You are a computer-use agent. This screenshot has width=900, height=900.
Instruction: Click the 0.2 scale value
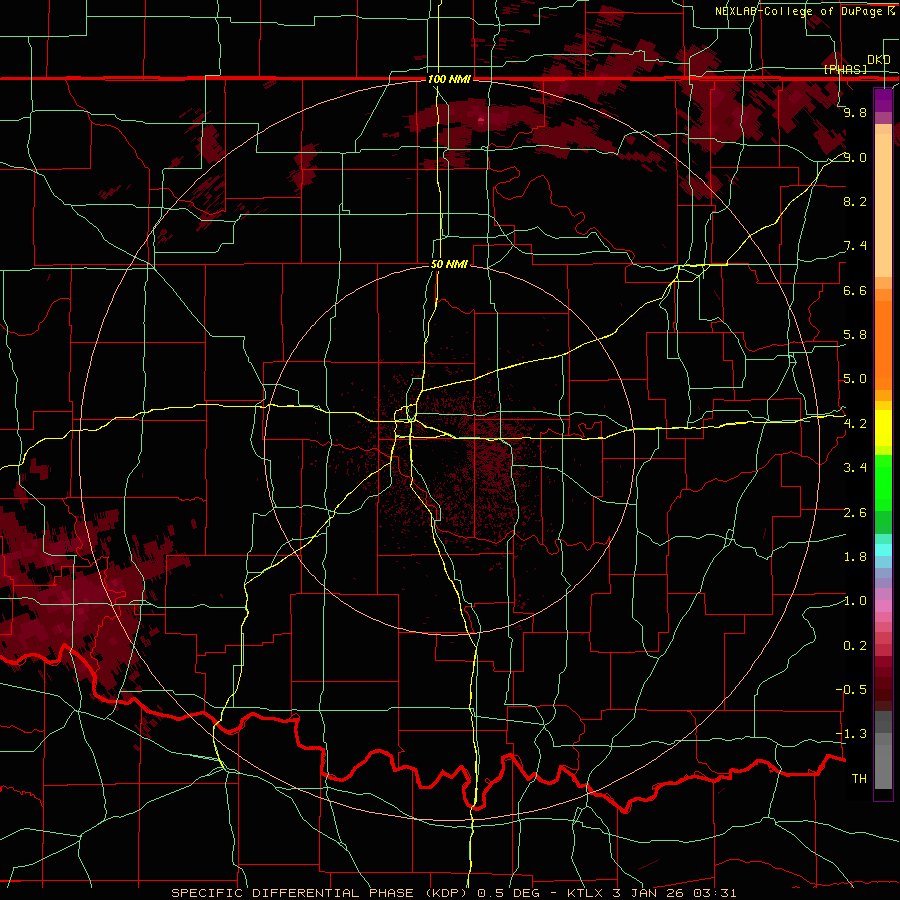855,646
